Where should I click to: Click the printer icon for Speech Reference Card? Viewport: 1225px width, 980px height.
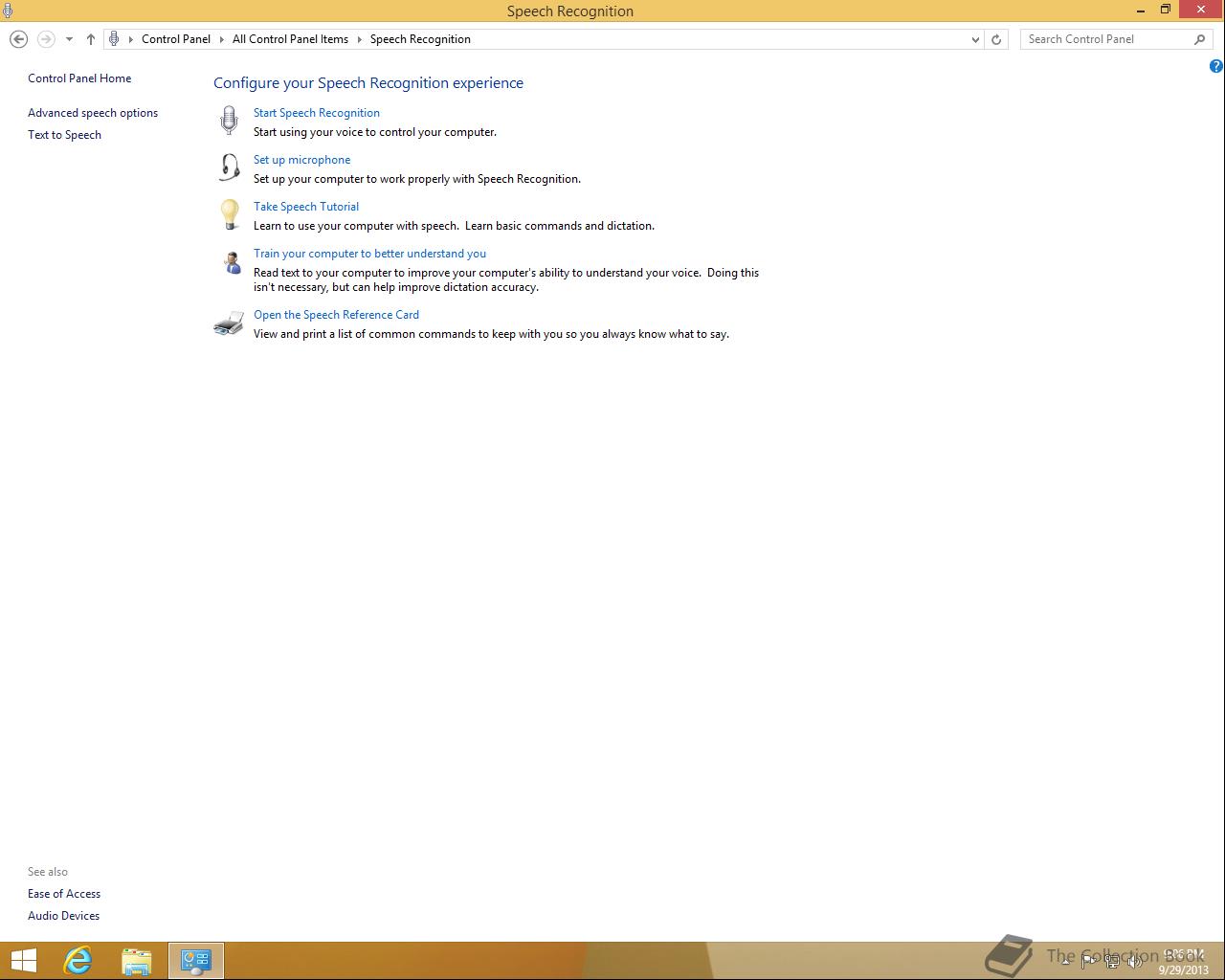pos(229,323)
